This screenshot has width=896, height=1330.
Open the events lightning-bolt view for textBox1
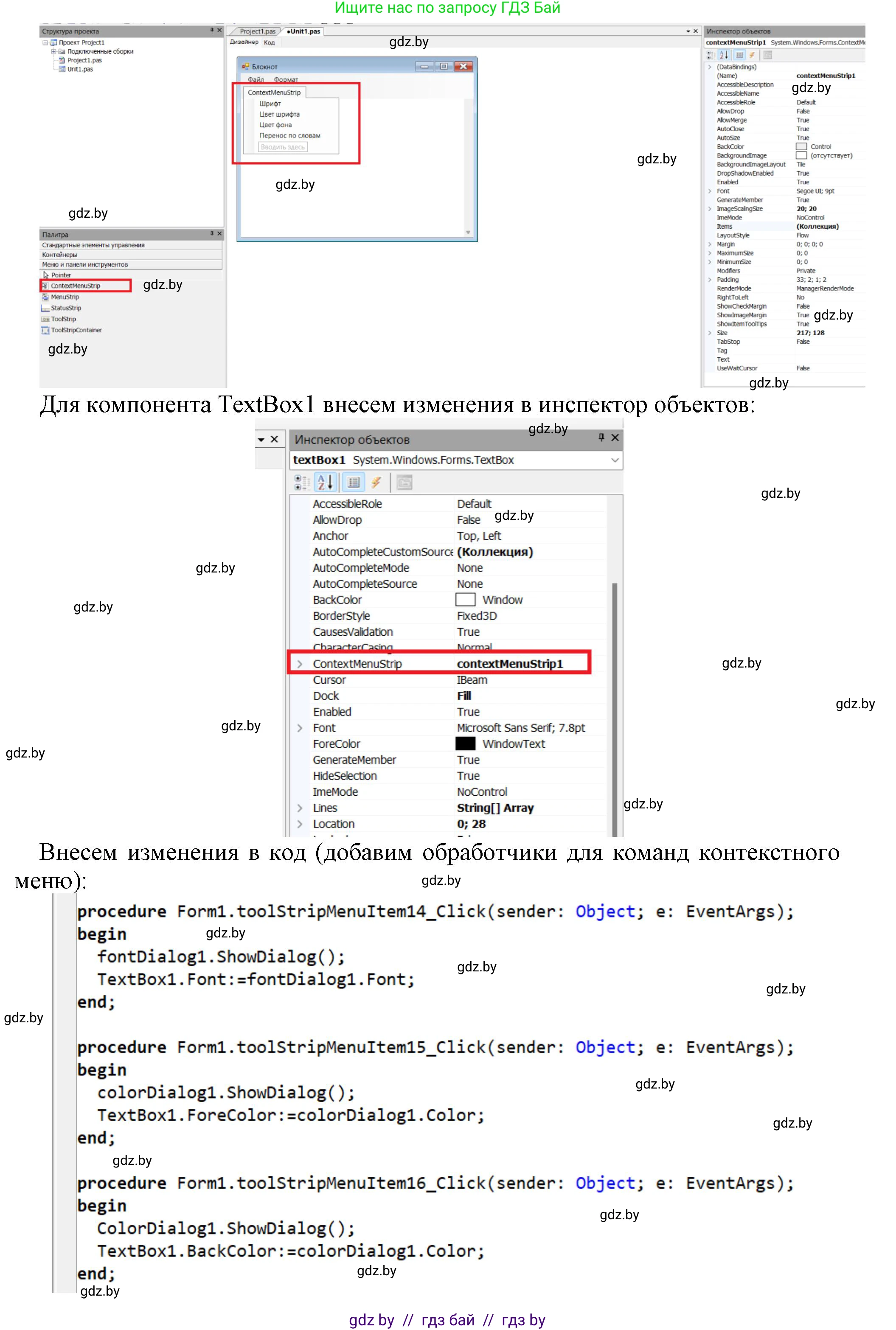376,482
